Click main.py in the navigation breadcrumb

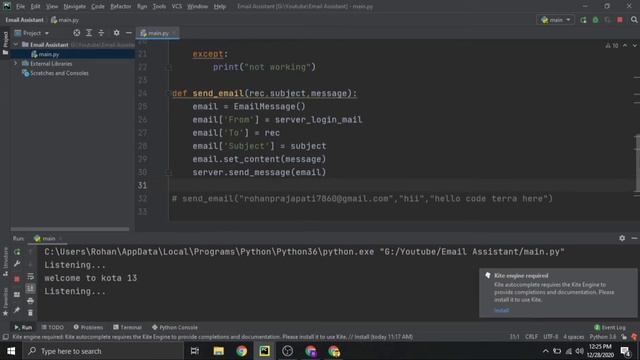point(65,20)
